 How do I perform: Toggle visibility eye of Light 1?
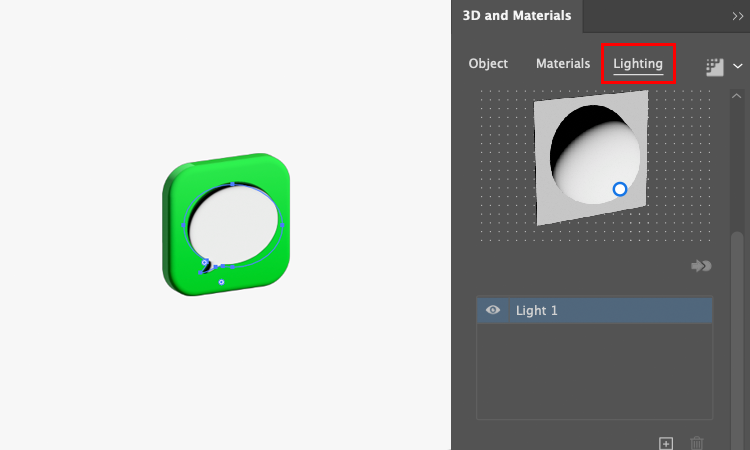tap(493, 310)
